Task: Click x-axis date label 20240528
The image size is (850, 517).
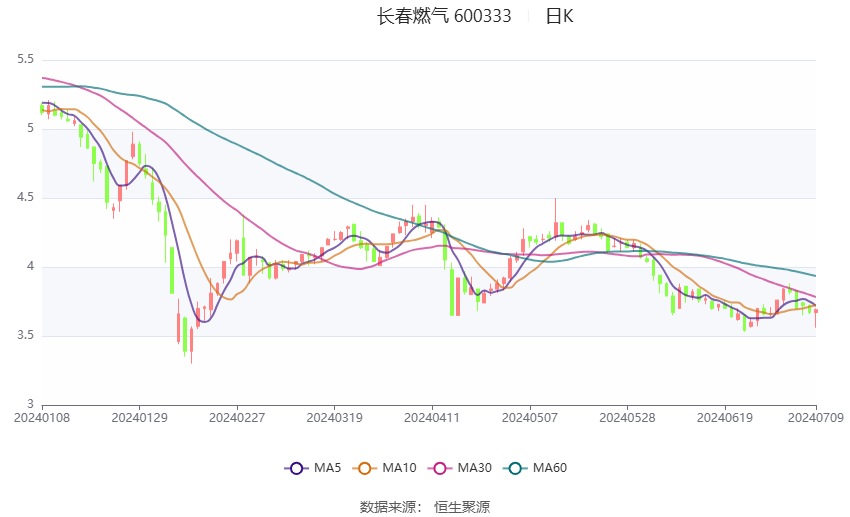Action: [627, 418]
